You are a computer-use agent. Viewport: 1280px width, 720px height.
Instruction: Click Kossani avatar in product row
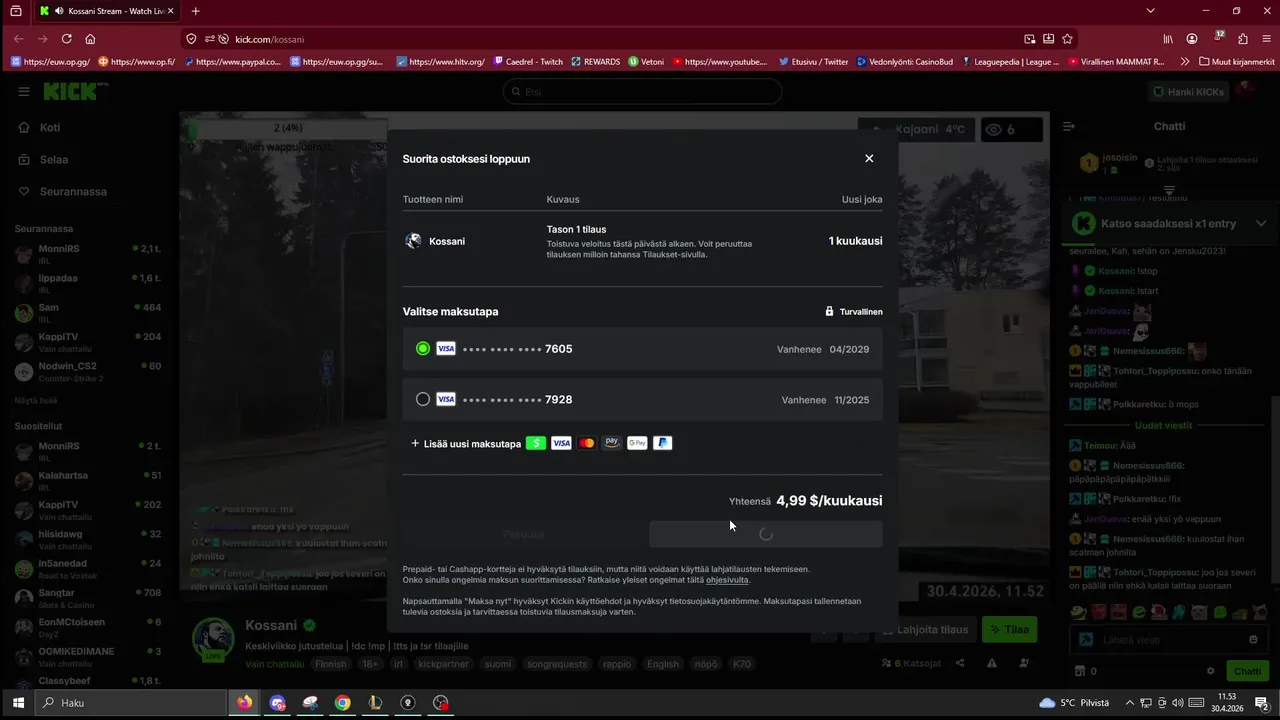point(413,241)
